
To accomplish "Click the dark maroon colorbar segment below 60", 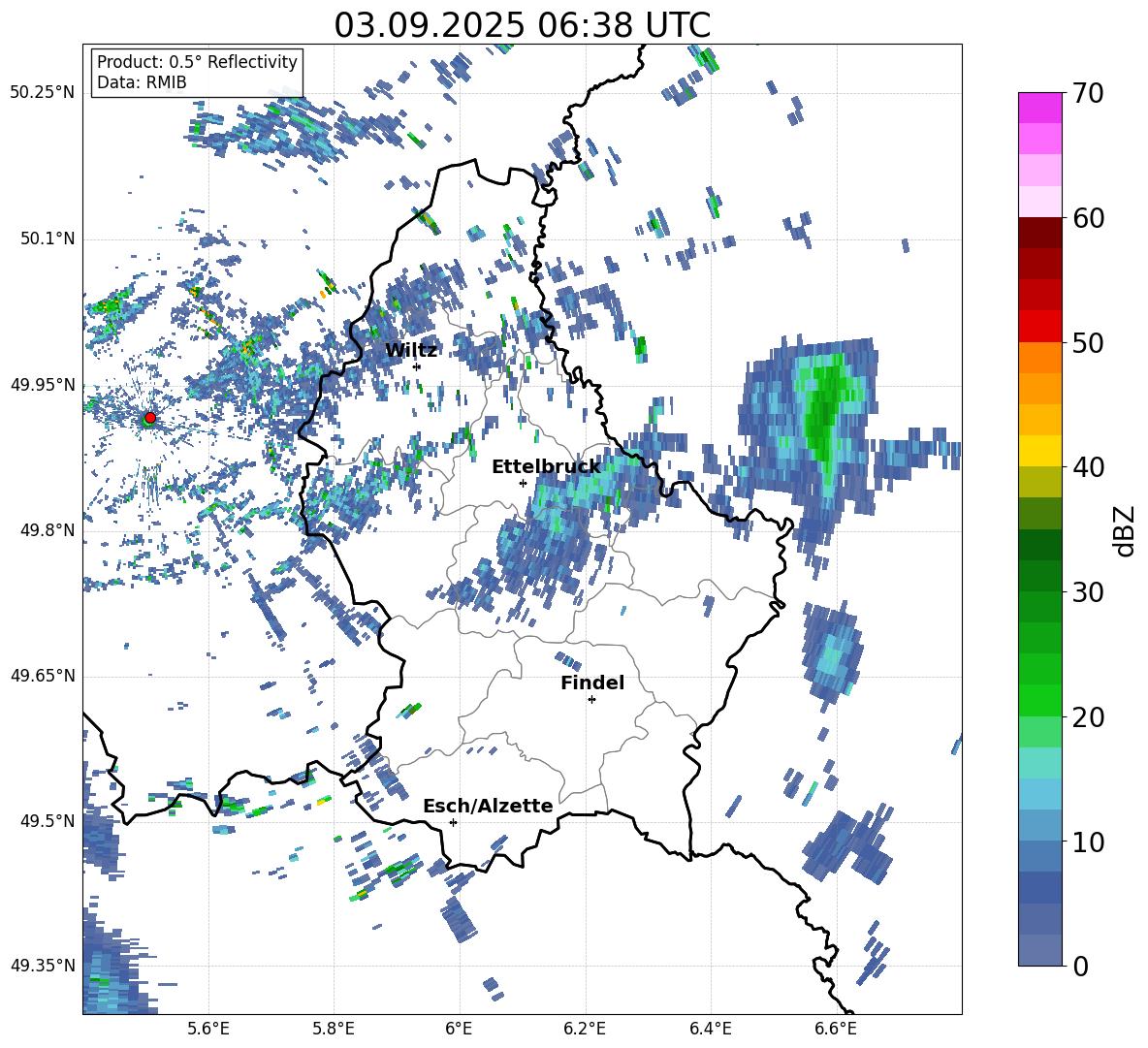I will click(x=1039, y=233).
